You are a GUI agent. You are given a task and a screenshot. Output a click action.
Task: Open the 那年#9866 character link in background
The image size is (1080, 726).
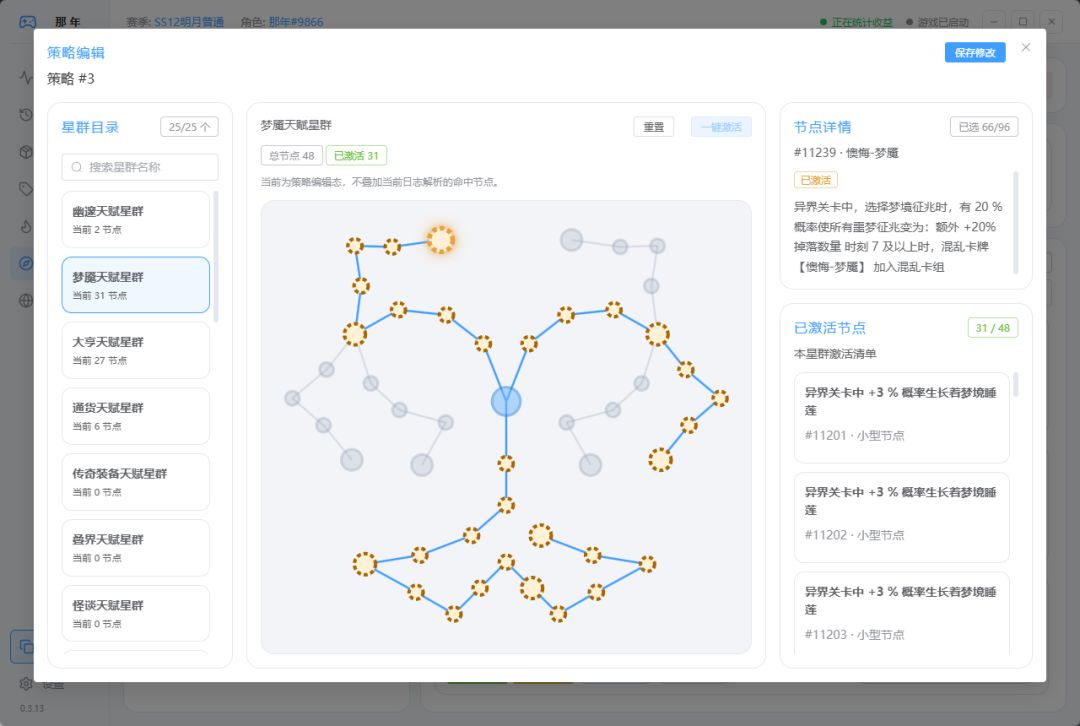click(x=295, y=22)
